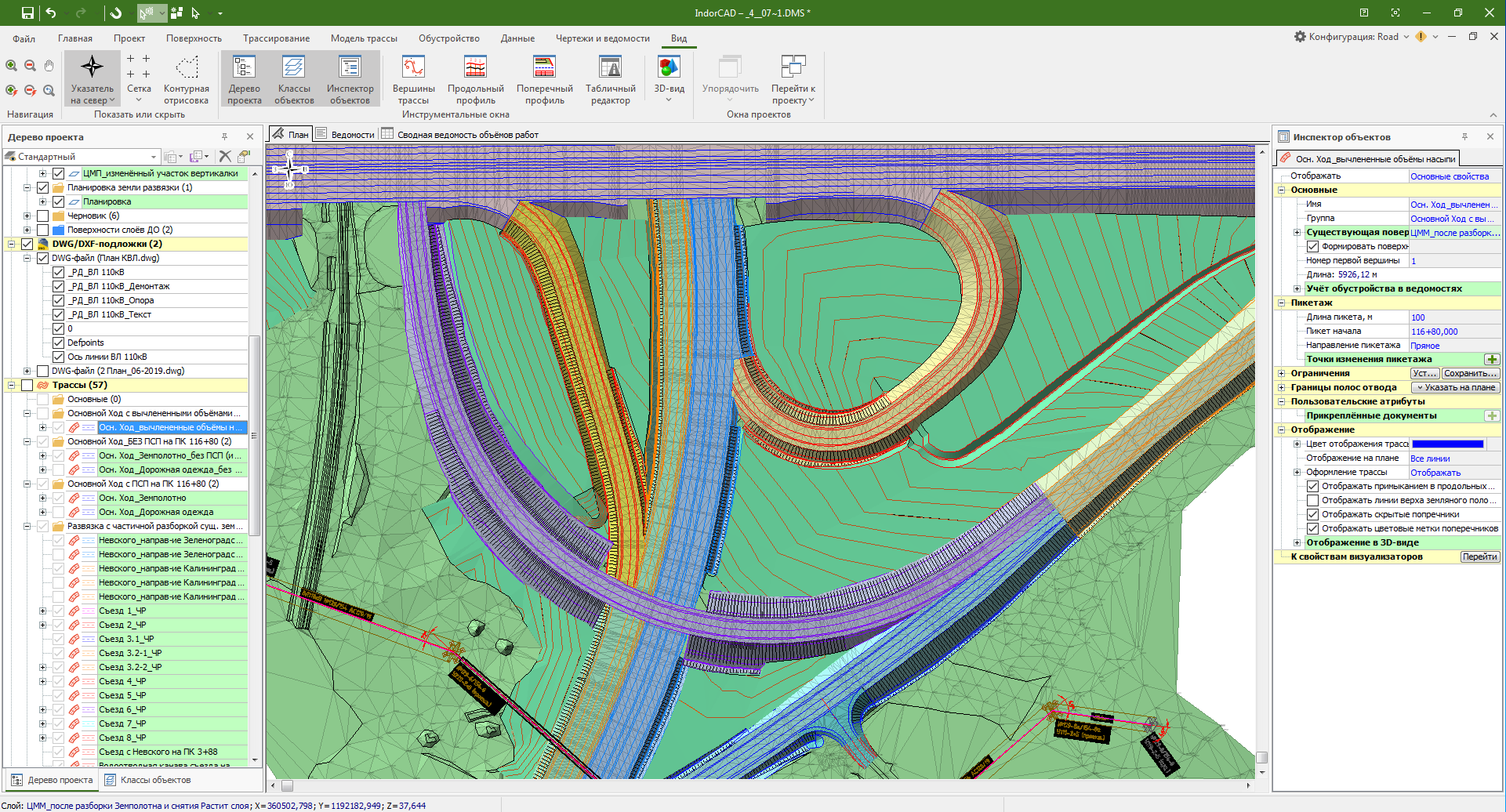Open the Стандартный tree filter dropdown
The image size is (1506, 812).
tap(154, 157)
